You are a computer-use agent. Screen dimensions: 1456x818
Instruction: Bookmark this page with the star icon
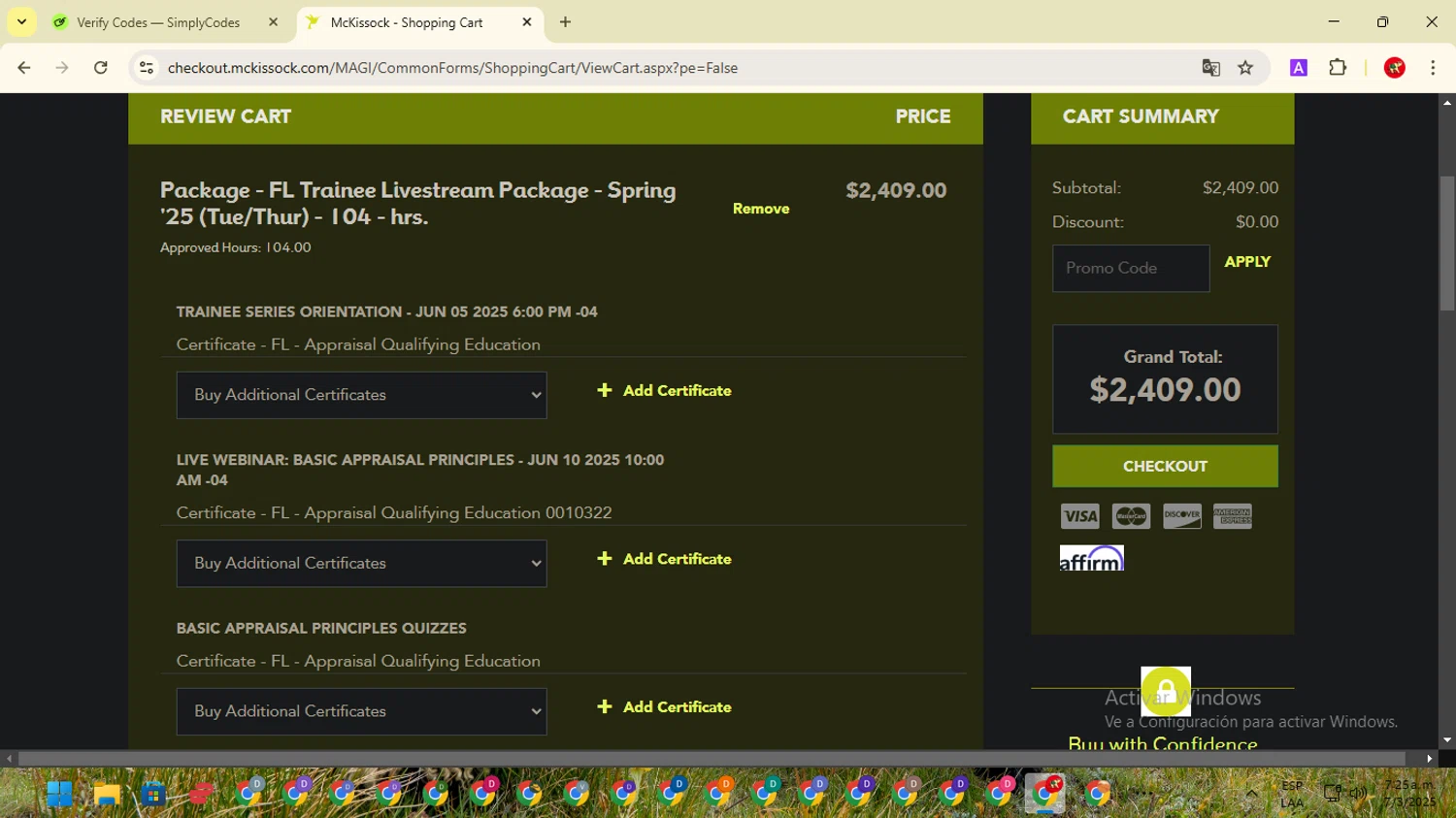tap(1245, 68)
